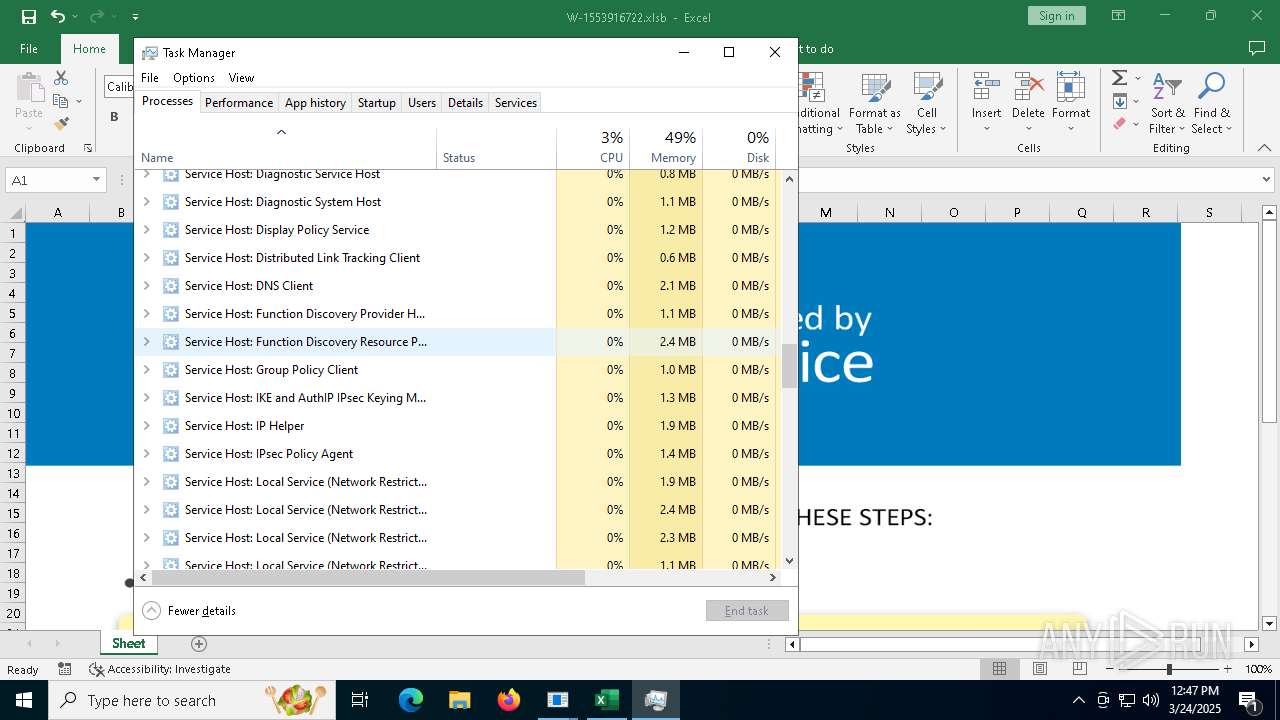1280x720 pixels.
Task: Open Cell Styles gallery
Action: [x=927, y=104]
